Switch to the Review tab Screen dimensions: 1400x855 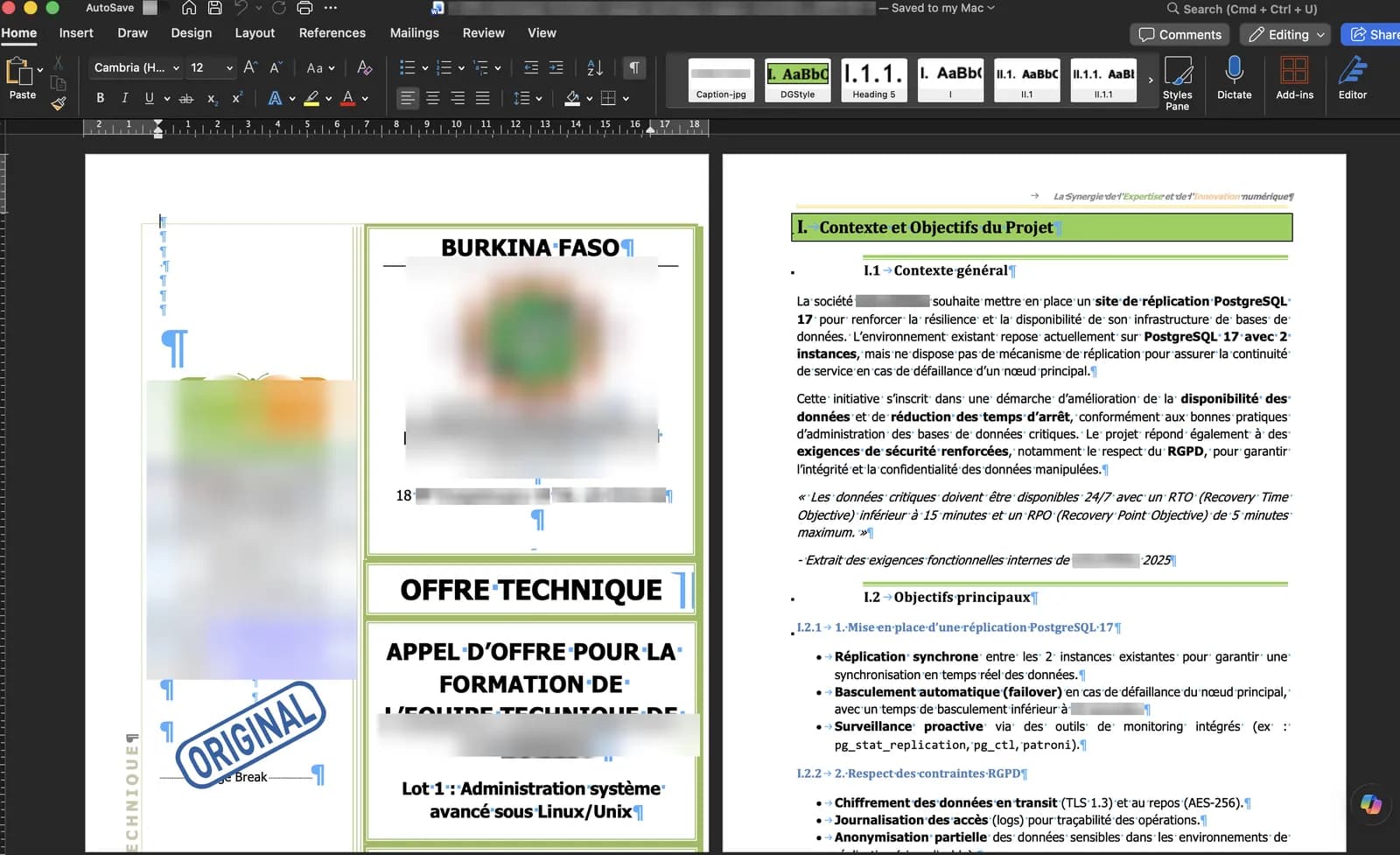click(484, 32)
